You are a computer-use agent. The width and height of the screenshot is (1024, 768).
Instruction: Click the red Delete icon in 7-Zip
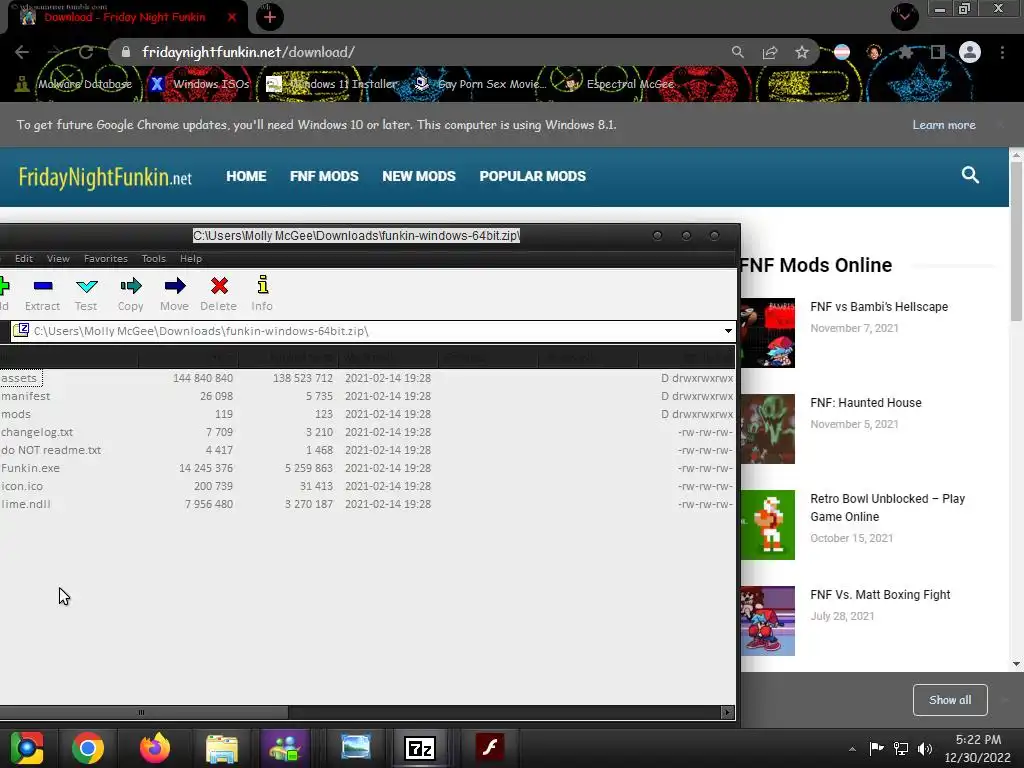219,286
